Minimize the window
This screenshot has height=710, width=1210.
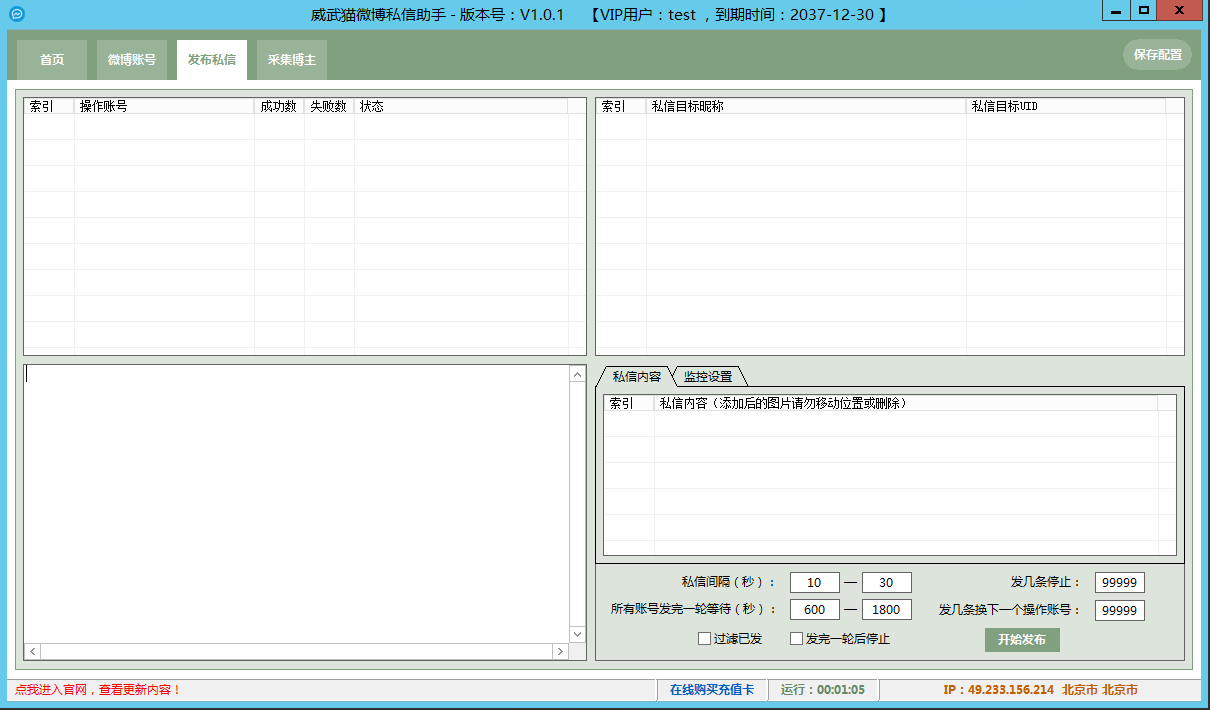point(1117,10)
